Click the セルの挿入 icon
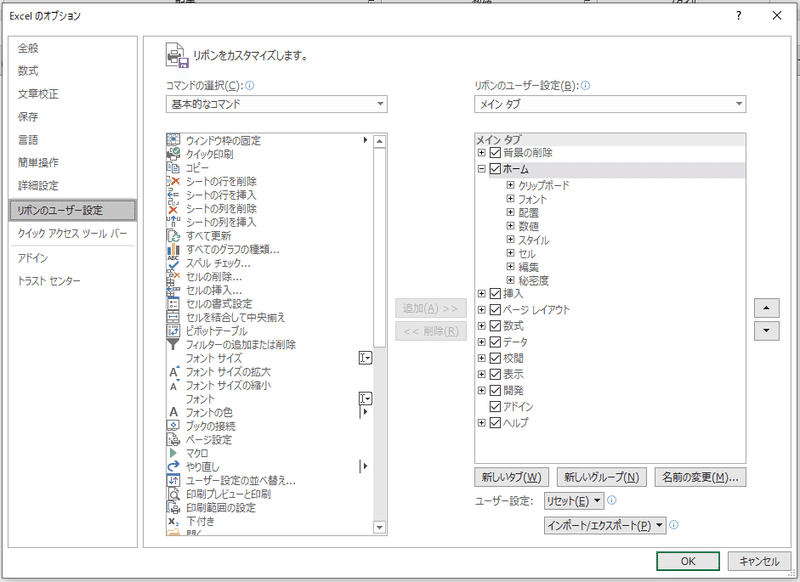 (x=173, y=290)
